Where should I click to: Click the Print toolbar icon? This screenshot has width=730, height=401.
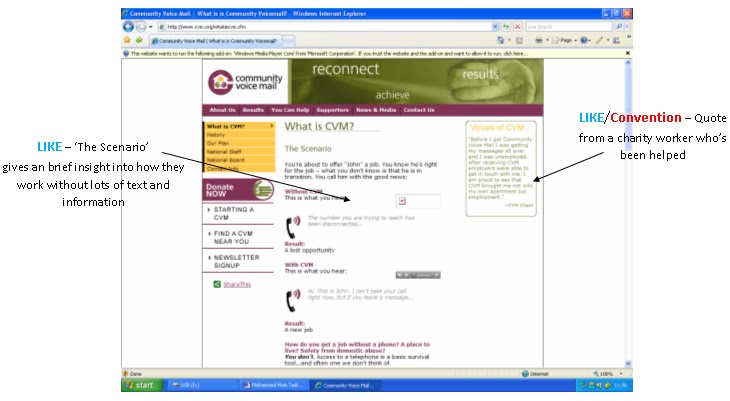[x=538, y=41]
